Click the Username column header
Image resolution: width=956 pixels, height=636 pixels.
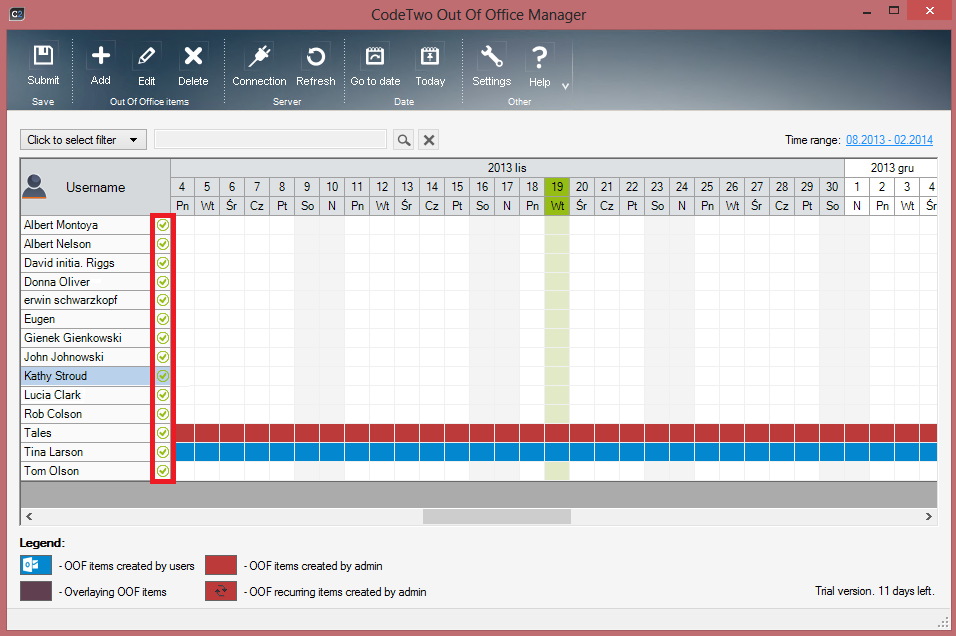point(96,187)
